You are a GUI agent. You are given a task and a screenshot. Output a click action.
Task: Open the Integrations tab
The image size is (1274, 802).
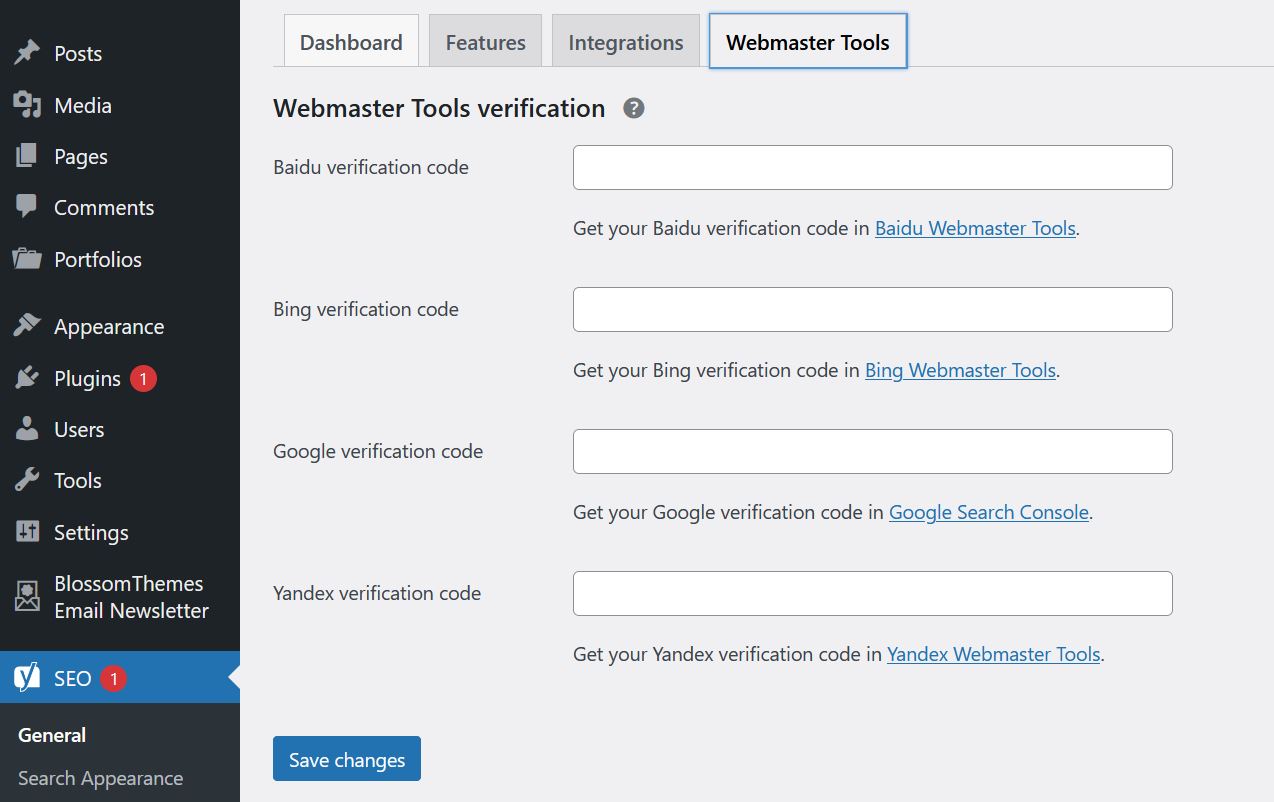tap(625, 42)
